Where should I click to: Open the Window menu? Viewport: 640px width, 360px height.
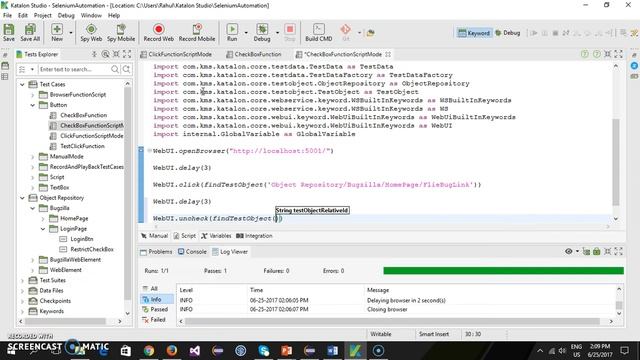pos(91,15)
